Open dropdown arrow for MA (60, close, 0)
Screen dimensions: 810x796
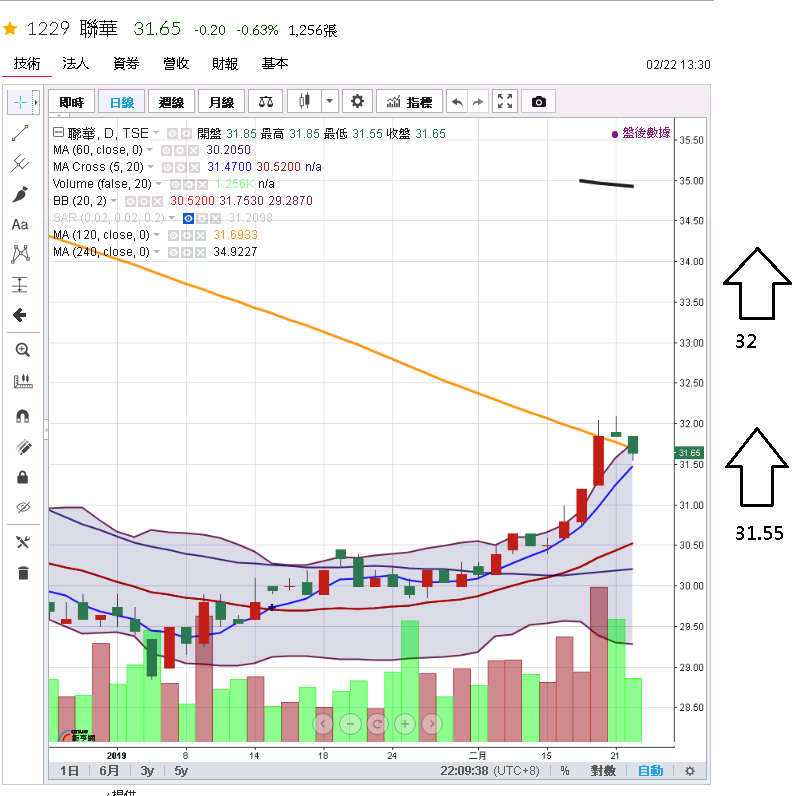pyautogui.click(x=149, y=149)
